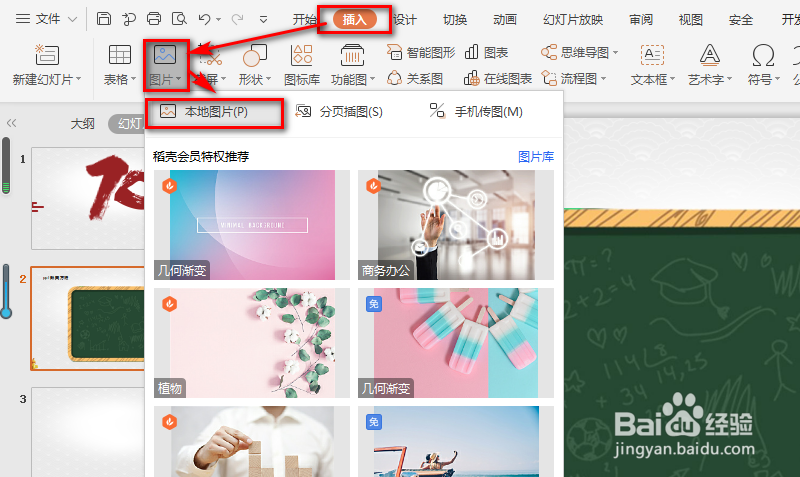Select the 插入 ribbon tab

[x=355, y=20]
